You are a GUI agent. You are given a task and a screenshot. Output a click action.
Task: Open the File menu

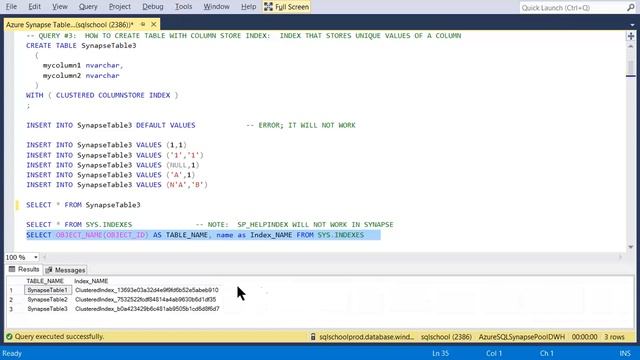(x=11, y=7)
